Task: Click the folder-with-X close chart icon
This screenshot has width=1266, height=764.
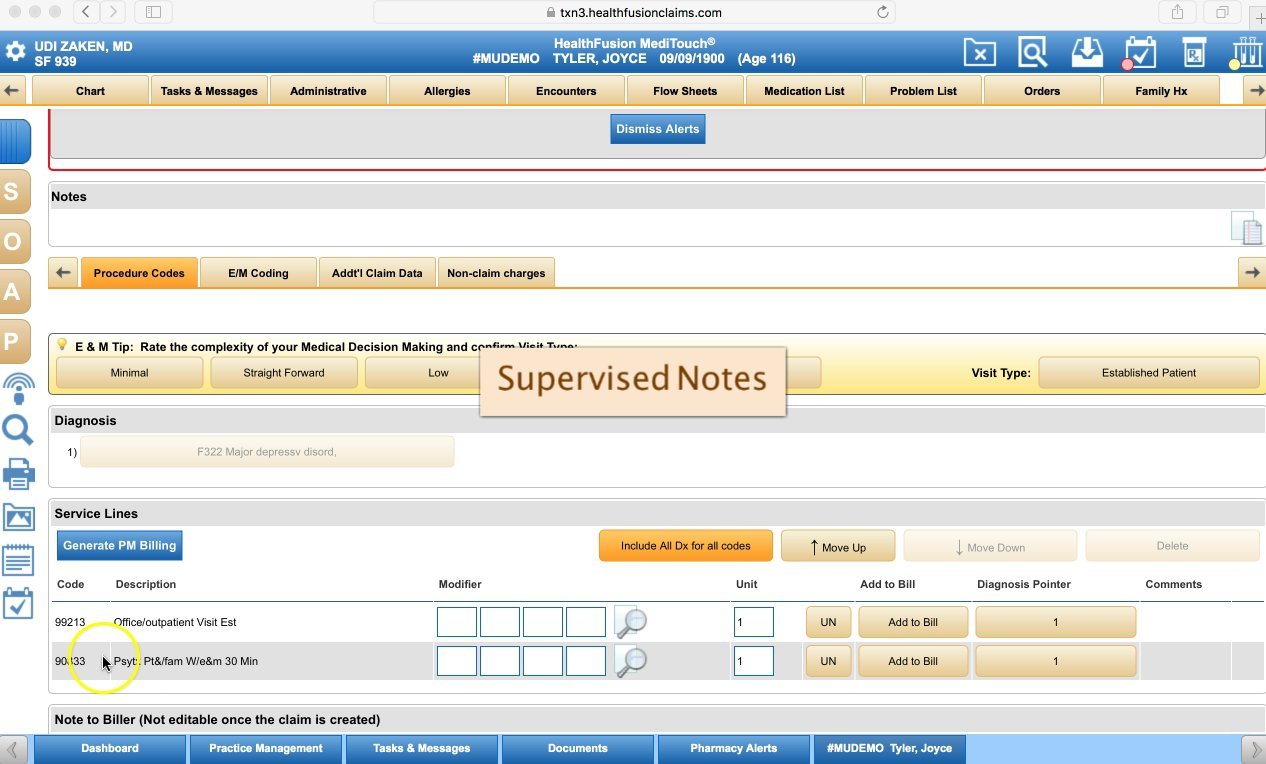Action: pos(979,52)
